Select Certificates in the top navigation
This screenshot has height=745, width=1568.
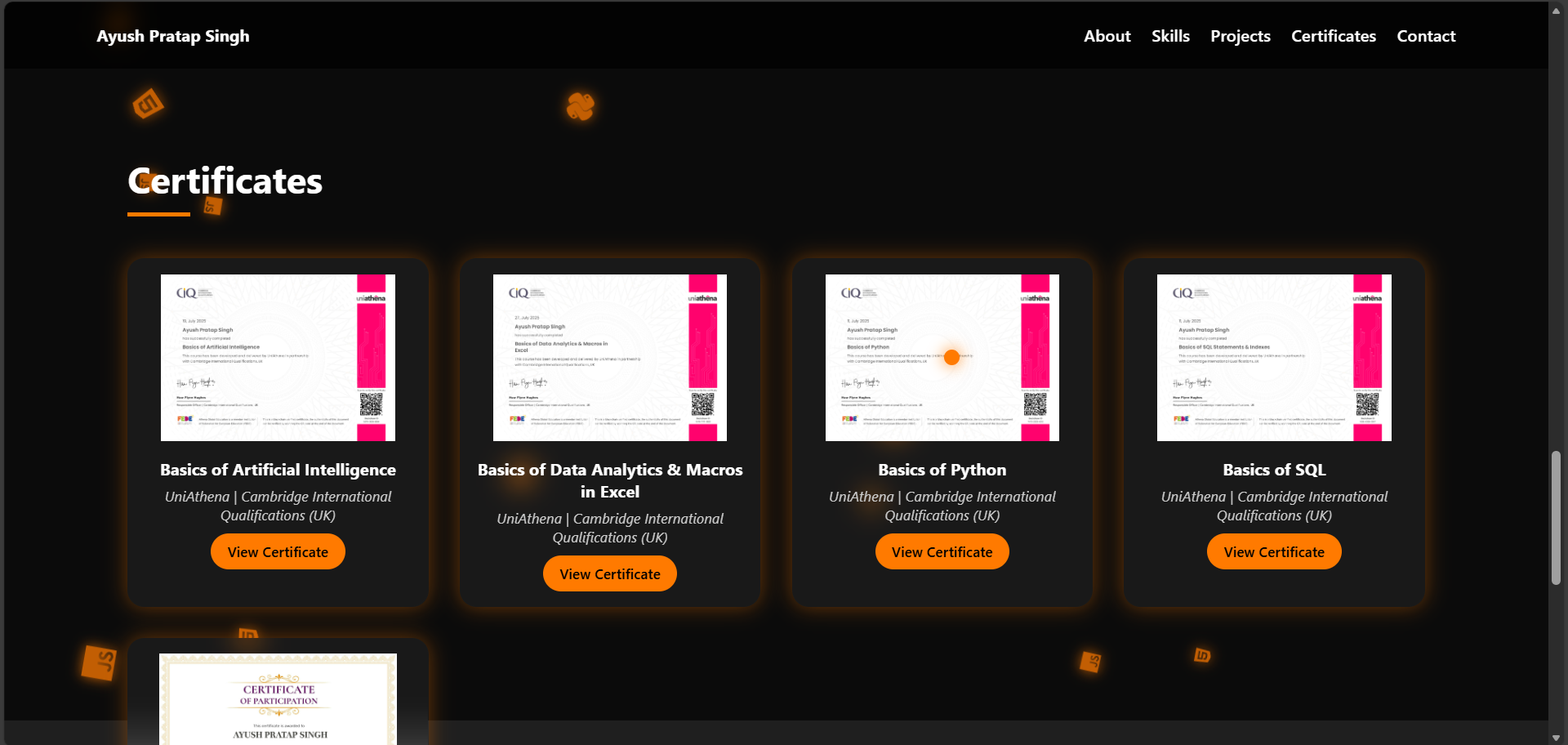[x=1333, y=36]
